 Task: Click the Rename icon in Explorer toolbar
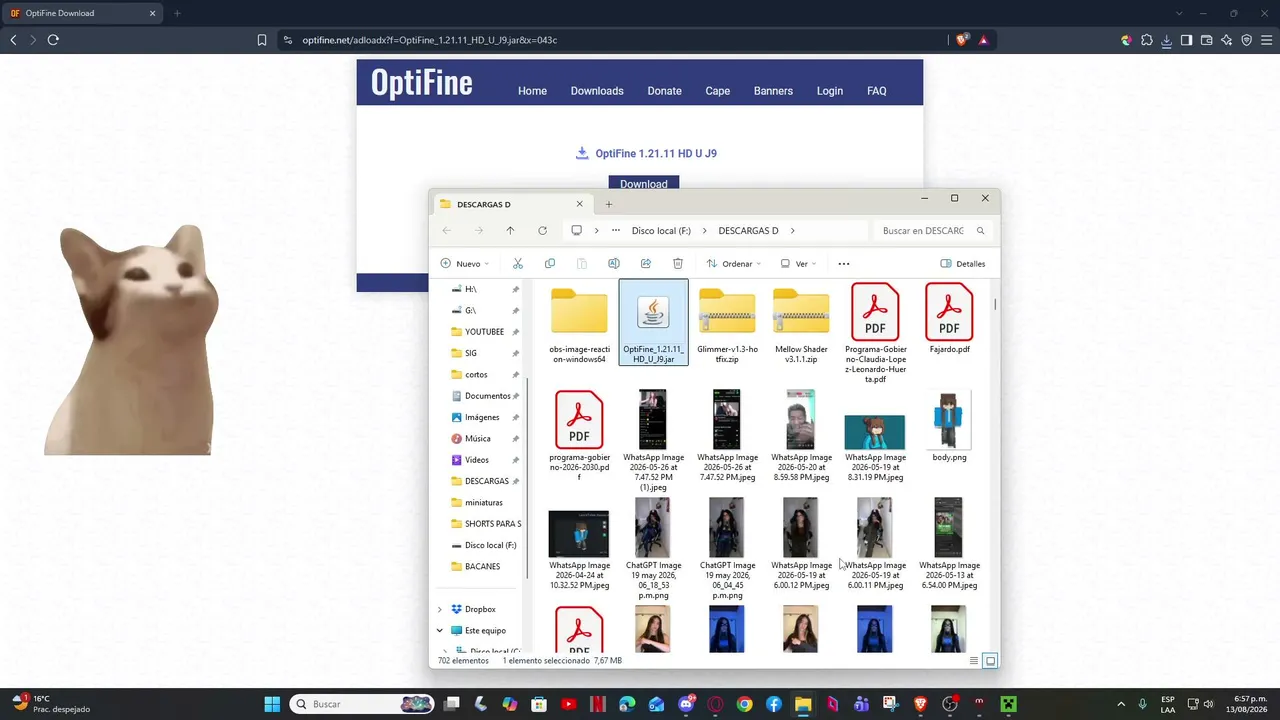pyautogui.click(x=614, y=264)
